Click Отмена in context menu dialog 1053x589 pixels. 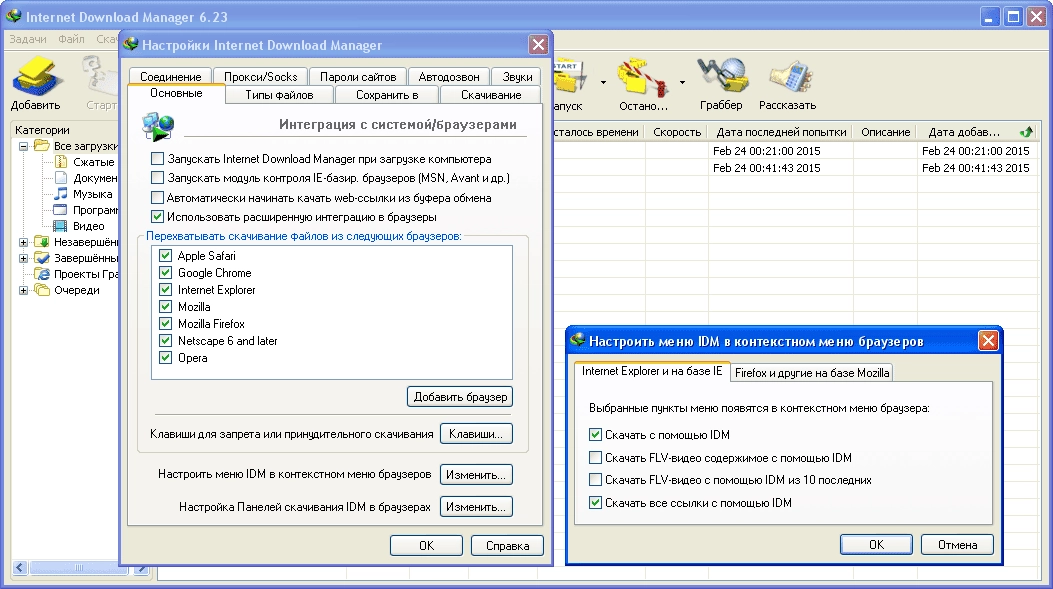pyautogui.click(x=957, y=544)
